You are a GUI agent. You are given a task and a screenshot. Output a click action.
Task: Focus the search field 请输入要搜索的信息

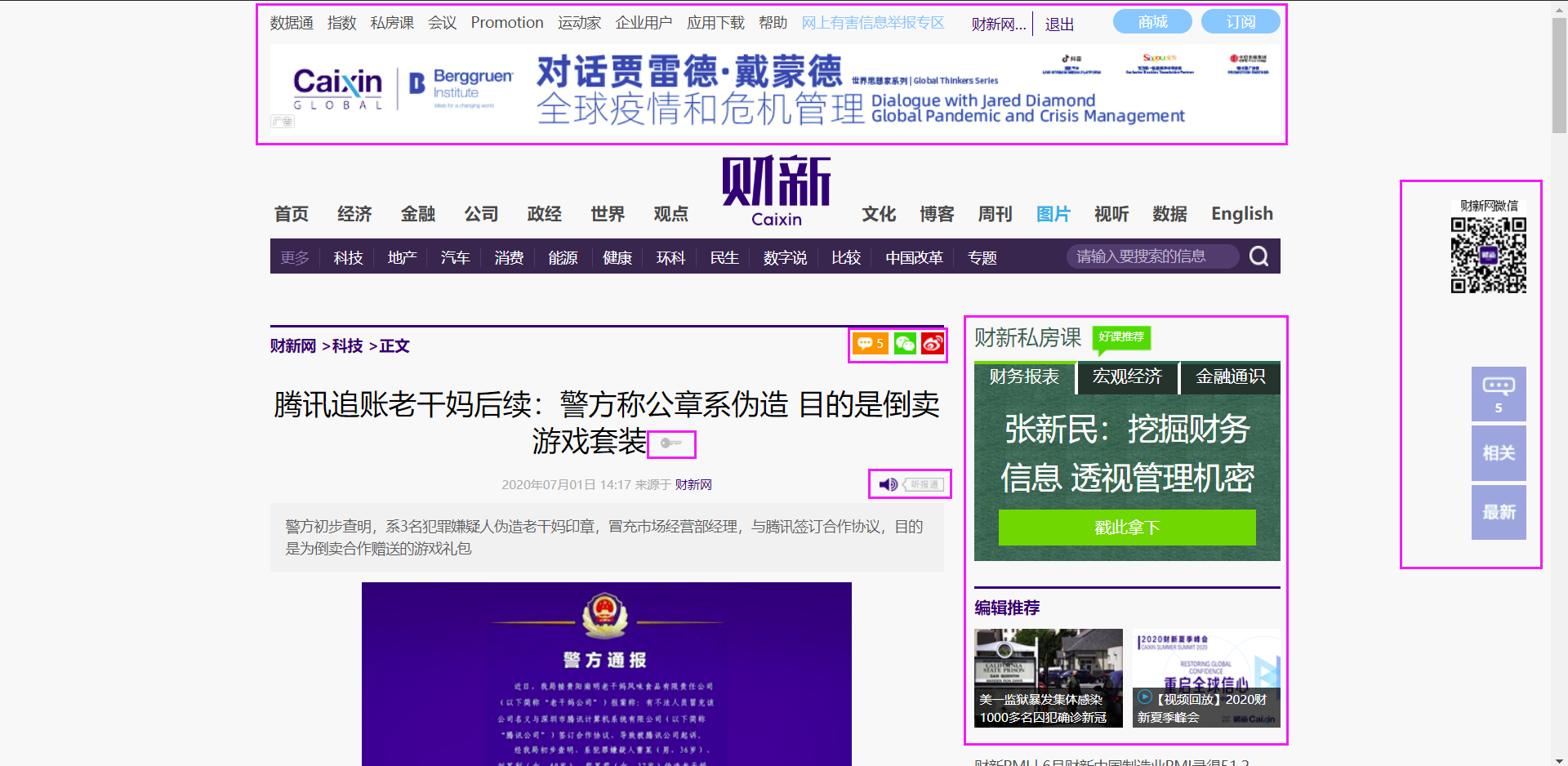click(1152, 256)
